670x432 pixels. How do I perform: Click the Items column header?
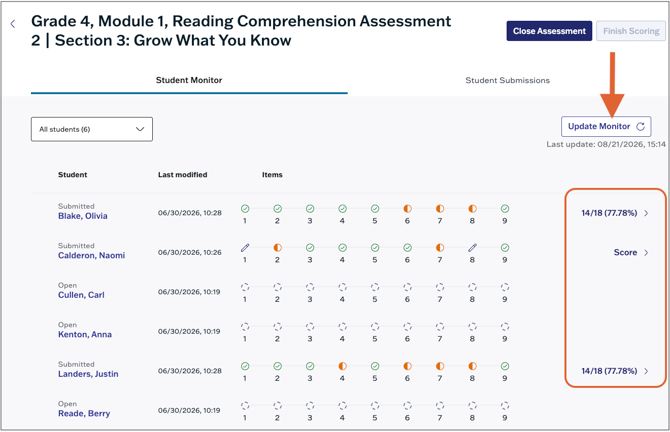[x=272, y=175]
